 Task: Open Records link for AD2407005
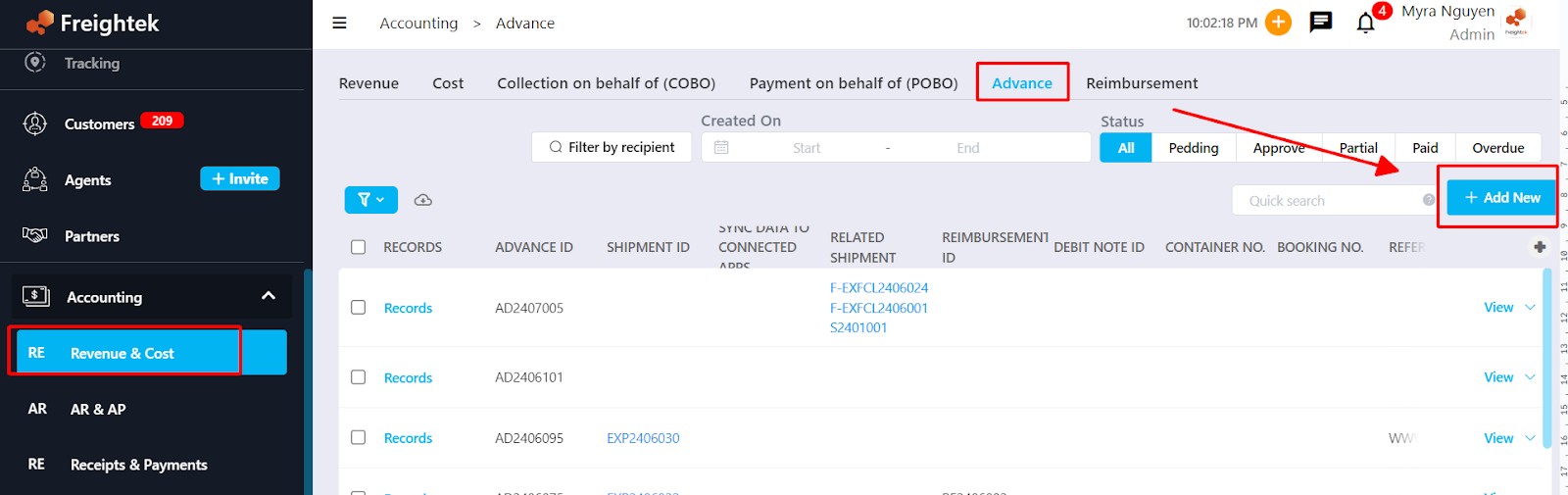[x=408, y=308]
